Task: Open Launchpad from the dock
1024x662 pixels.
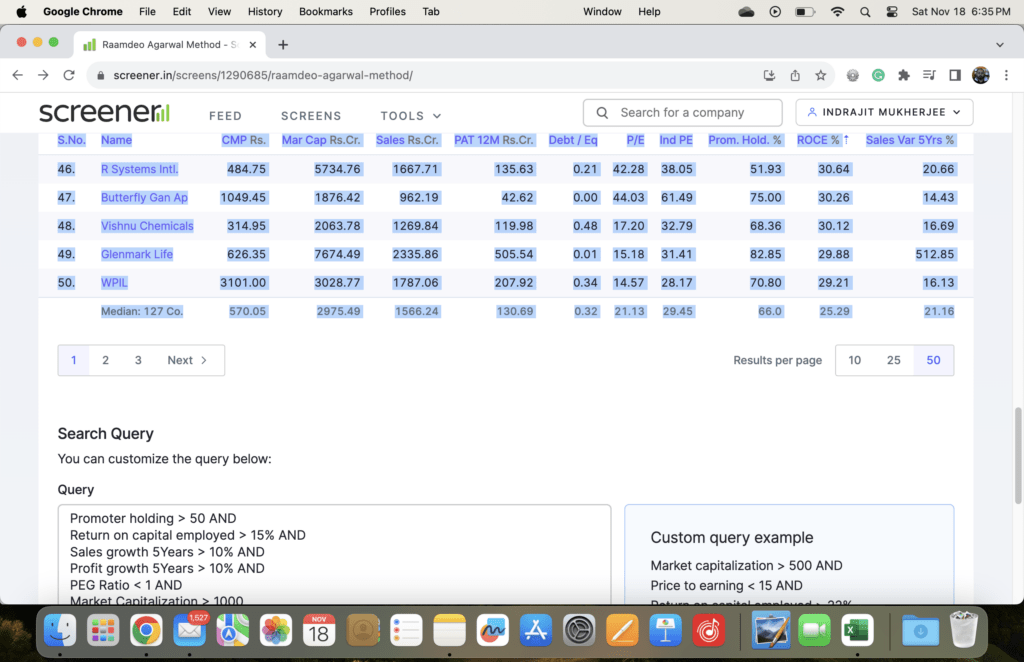Action: [103, 631]
